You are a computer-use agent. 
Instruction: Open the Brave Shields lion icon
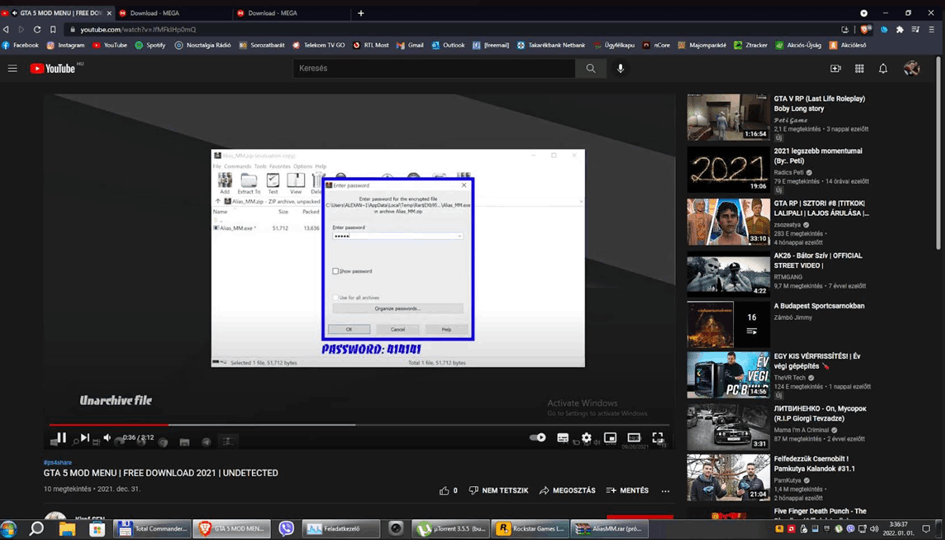(865, 29)
